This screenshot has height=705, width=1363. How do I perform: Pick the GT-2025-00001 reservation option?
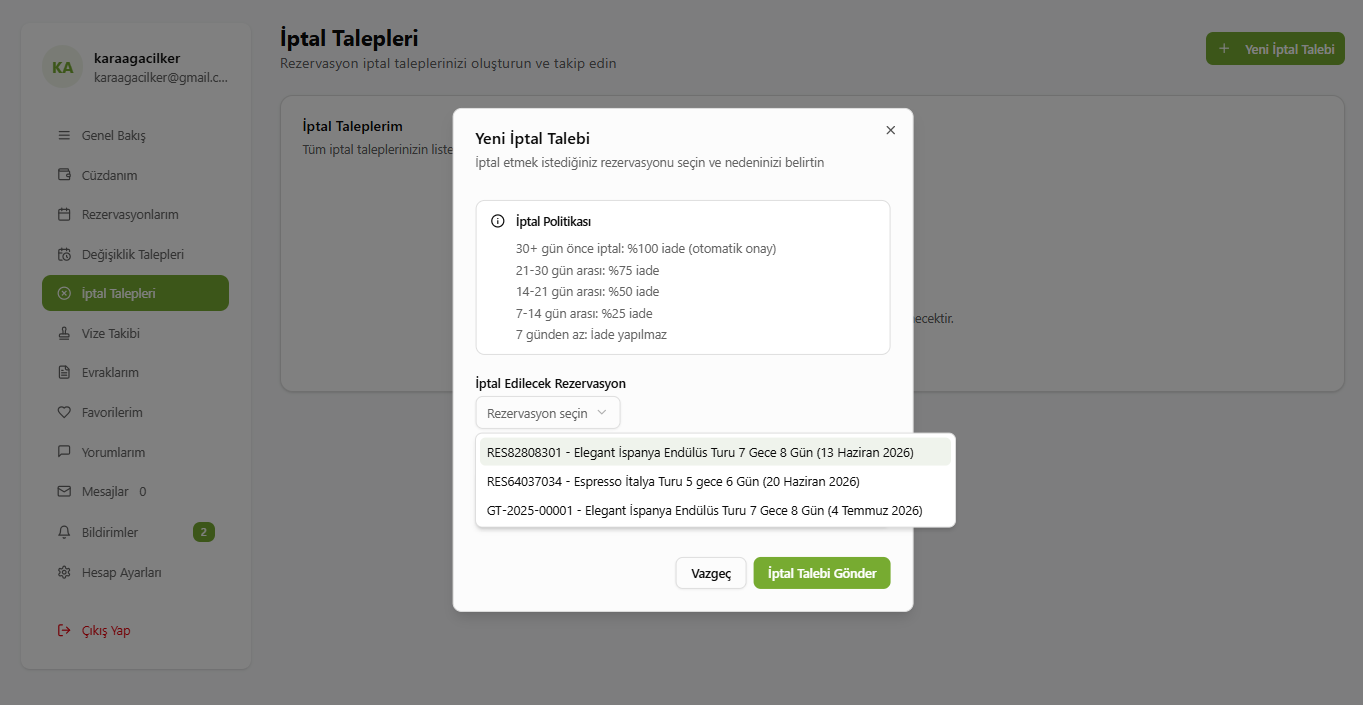pyautogui.click(x=704, y=510)
